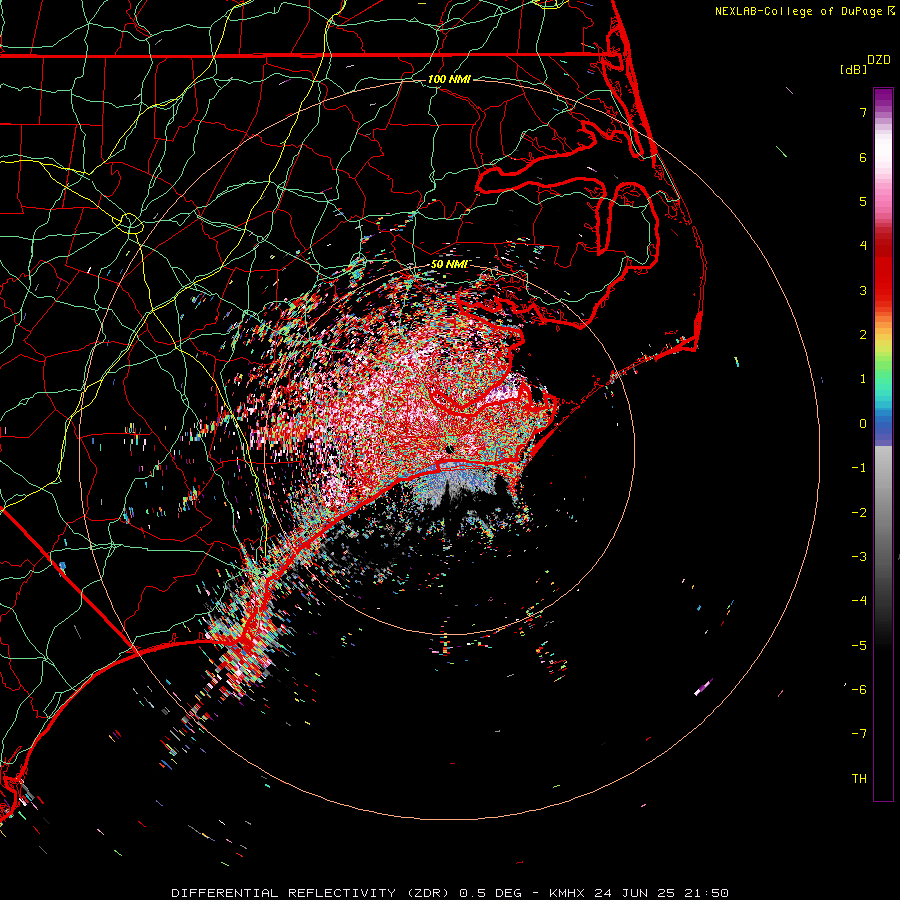Click the KMHX radar site black dot
The width and height of the screenshot is (900, 900).
coord(449,449)
